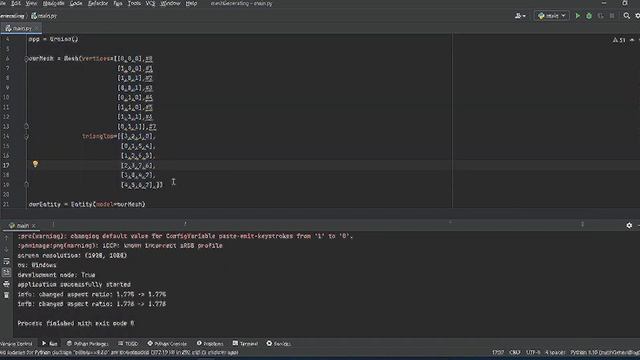The width and height of the screenshot is (640, 360).
Task: Click the CRLF line separator status widget
Action: coord(515,352)
